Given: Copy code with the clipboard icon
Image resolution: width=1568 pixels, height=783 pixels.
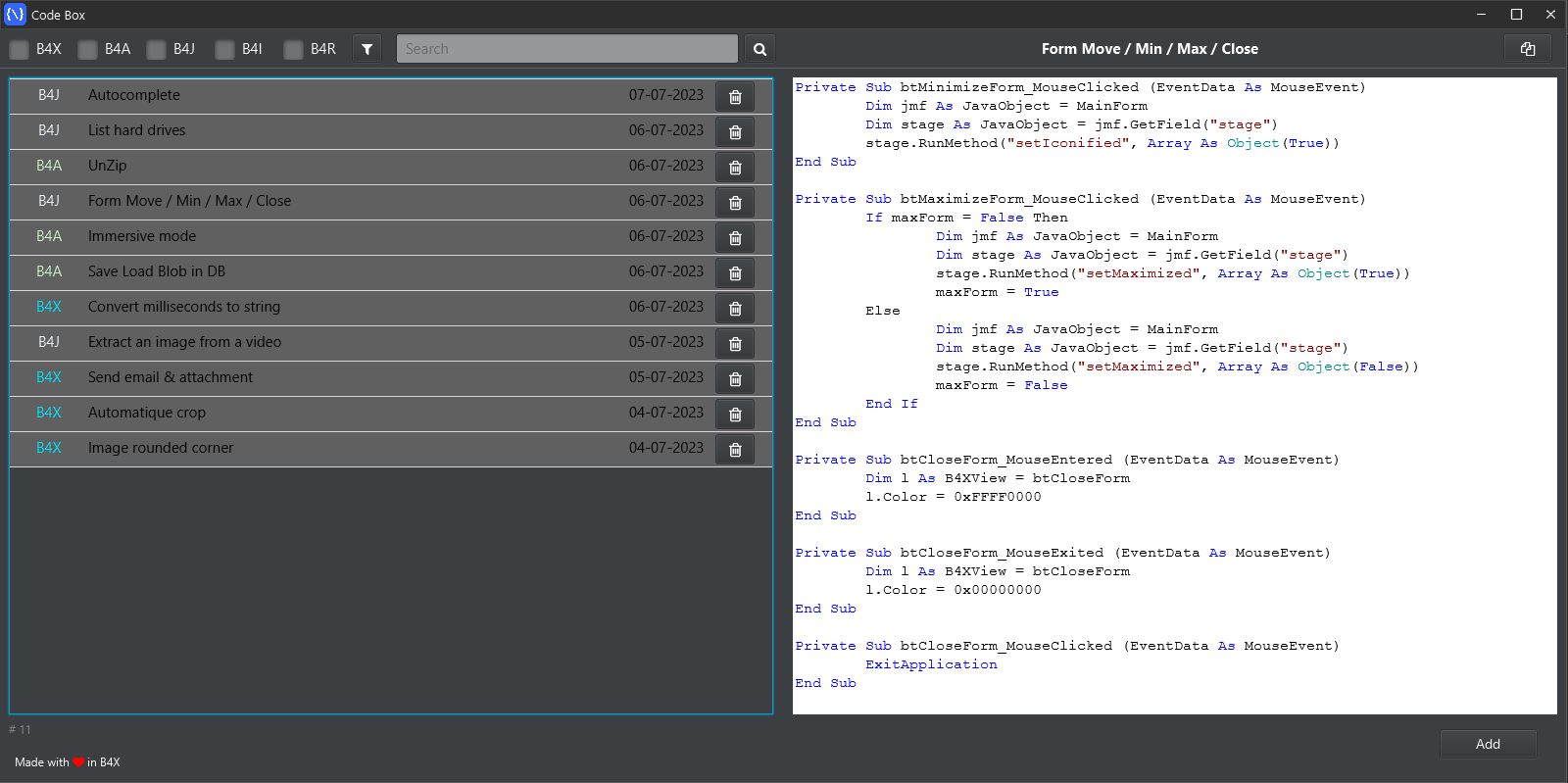Looking at the screenshot, I should (1527, 49).
